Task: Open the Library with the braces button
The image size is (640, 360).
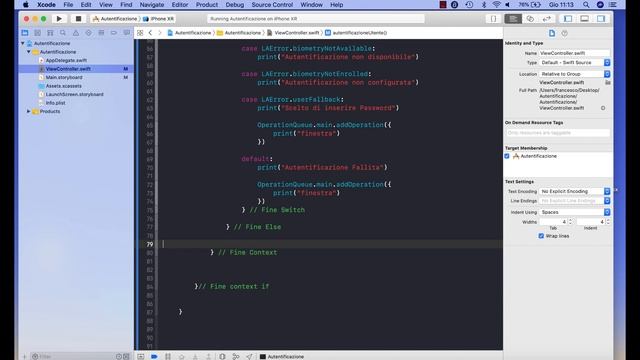Action: click(x=493, y=19)
